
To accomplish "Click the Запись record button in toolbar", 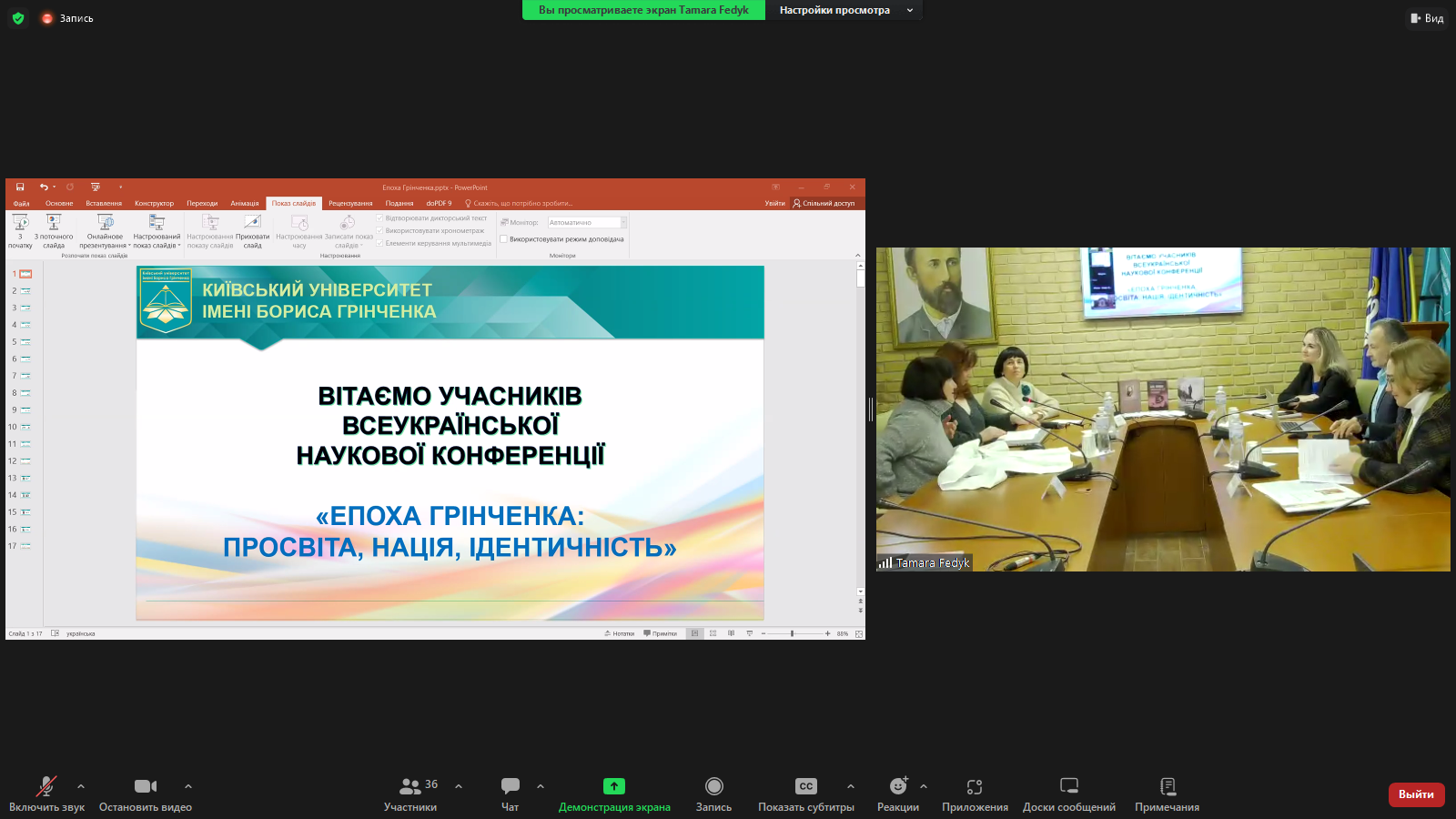I will pyautogui.click(x=713, y=793).
